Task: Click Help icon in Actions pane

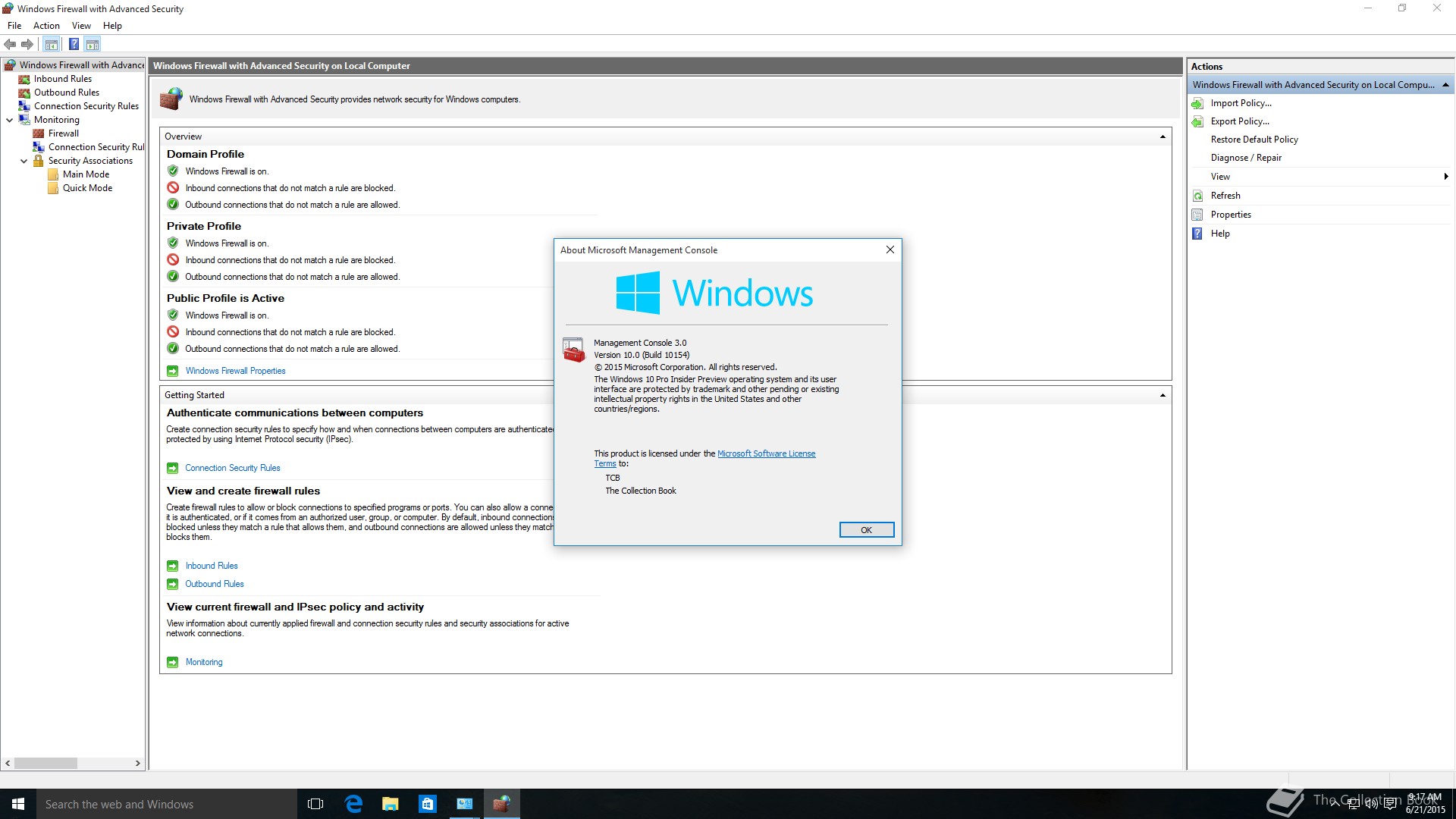Action: point(1197,234)
